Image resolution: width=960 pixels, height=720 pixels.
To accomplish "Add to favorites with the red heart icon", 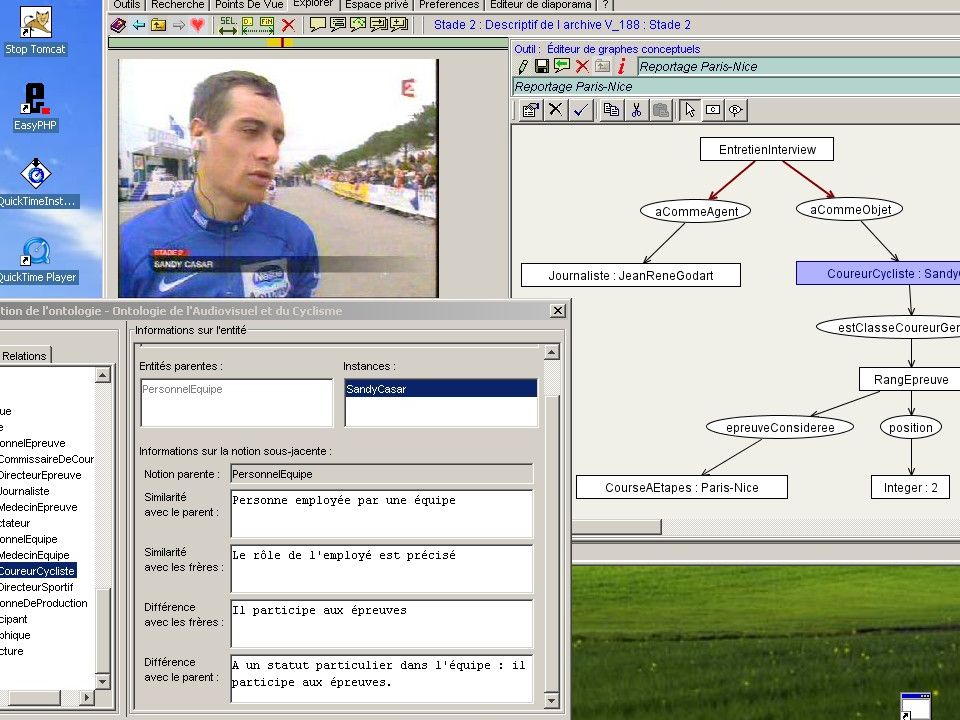I will pyautogui.click(x=197, y=25).
